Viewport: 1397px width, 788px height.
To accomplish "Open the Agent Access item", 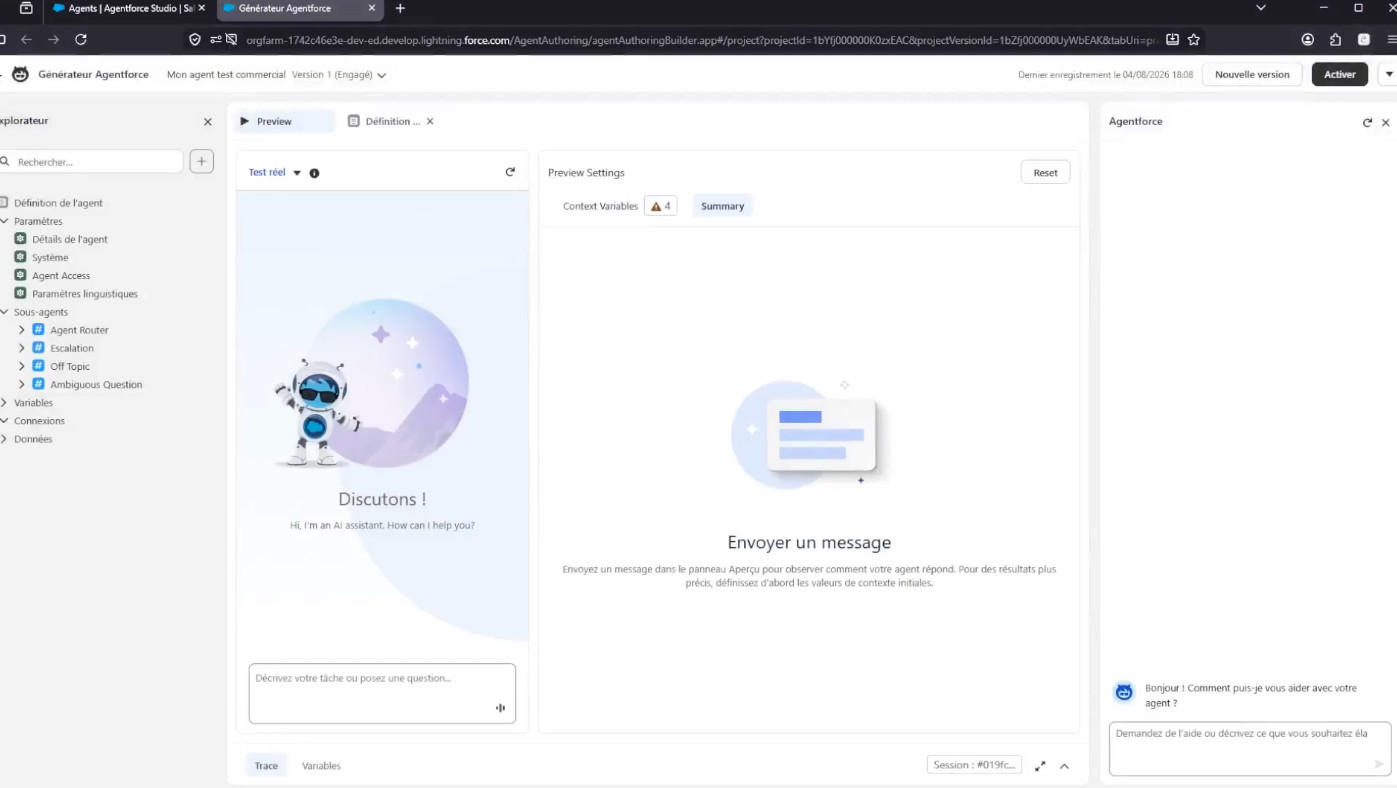I will 61,275.
